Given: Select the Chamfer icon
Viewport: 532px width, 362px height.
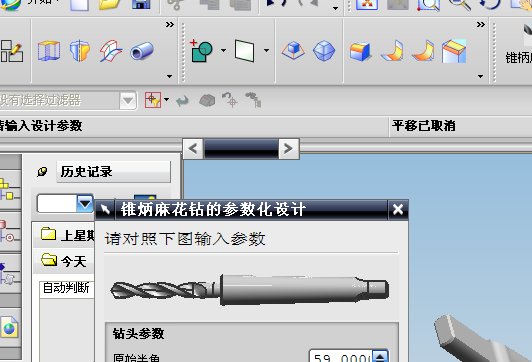Looking at the screenshot, I should (x=454, y=51).
